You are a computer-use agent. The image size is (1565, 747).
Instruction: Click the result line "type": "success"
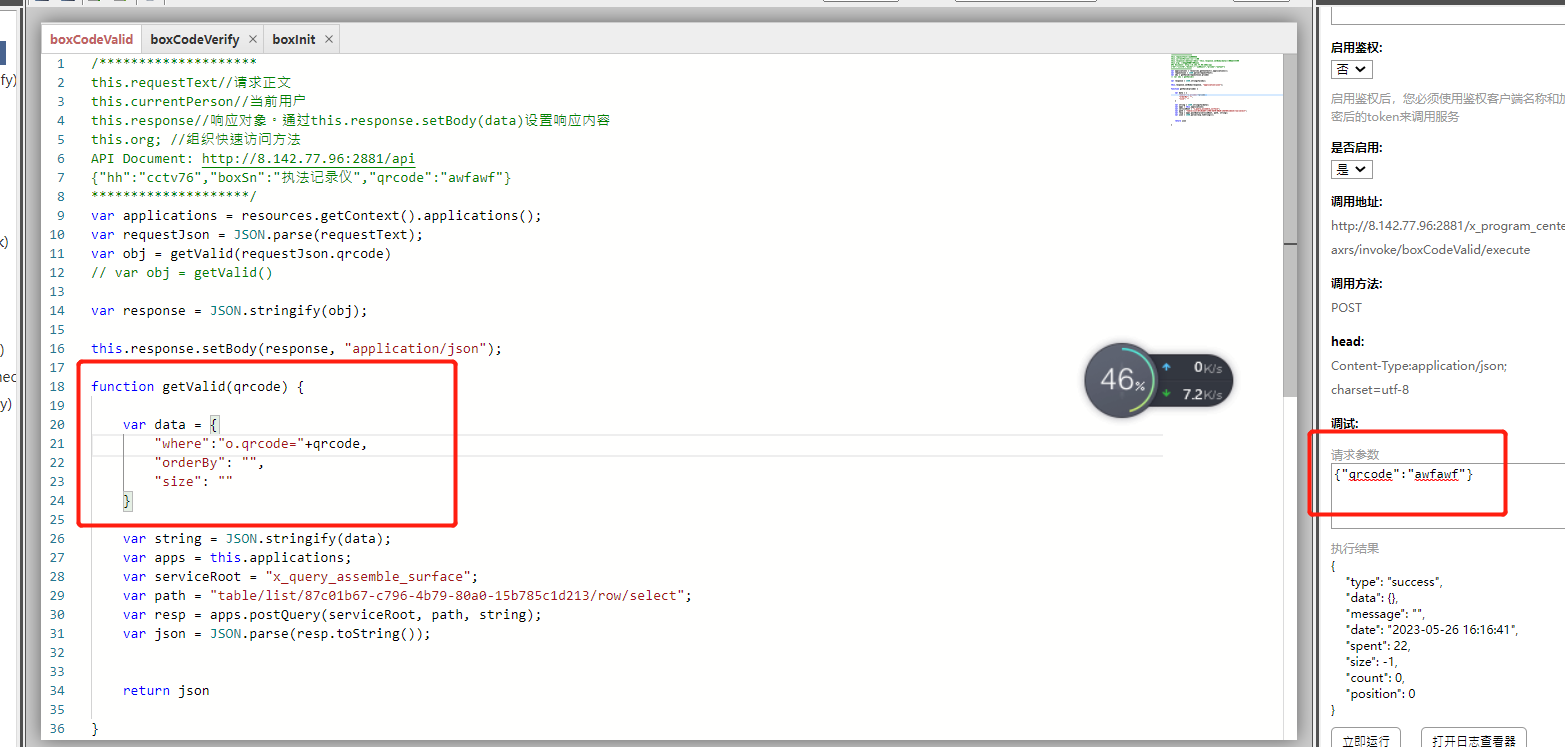pos(1395,581)
